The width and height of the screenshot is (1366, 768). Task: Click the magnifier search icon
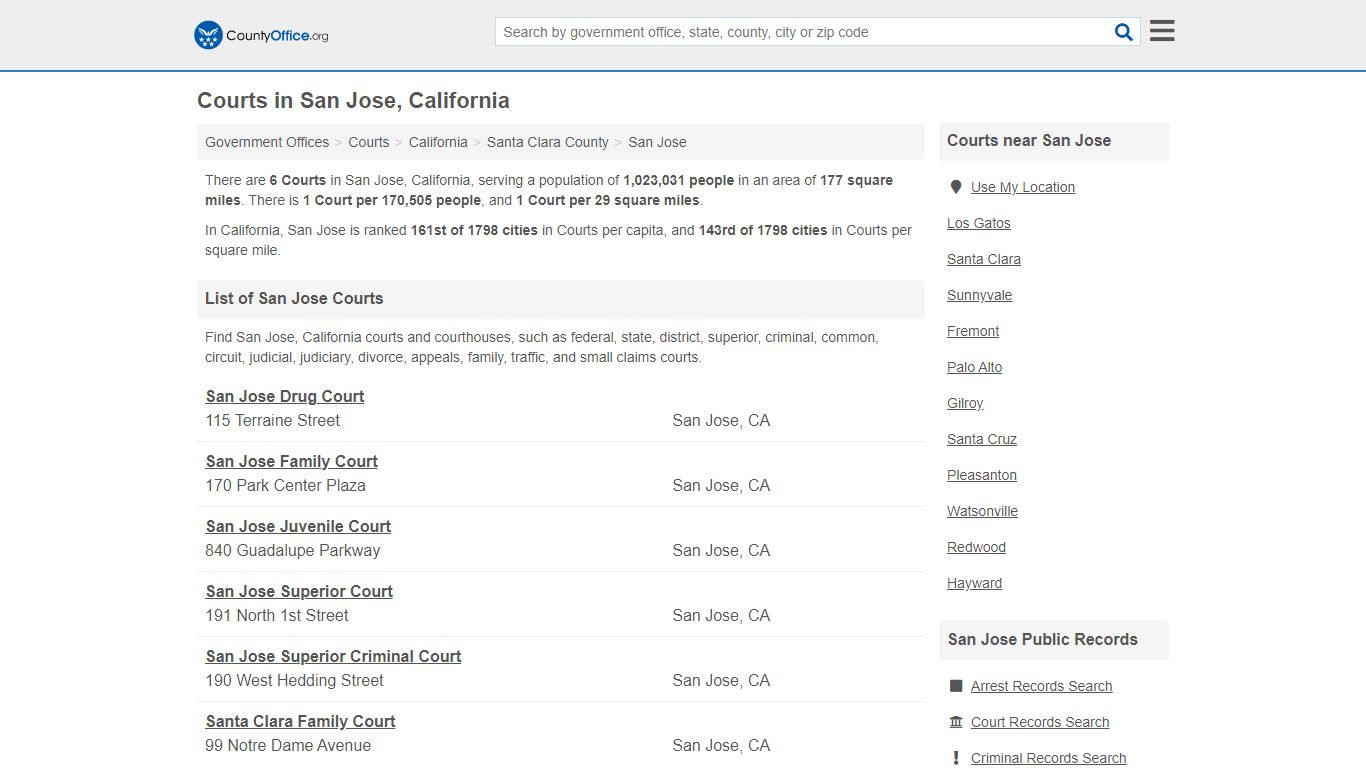tap(1124, 32)
